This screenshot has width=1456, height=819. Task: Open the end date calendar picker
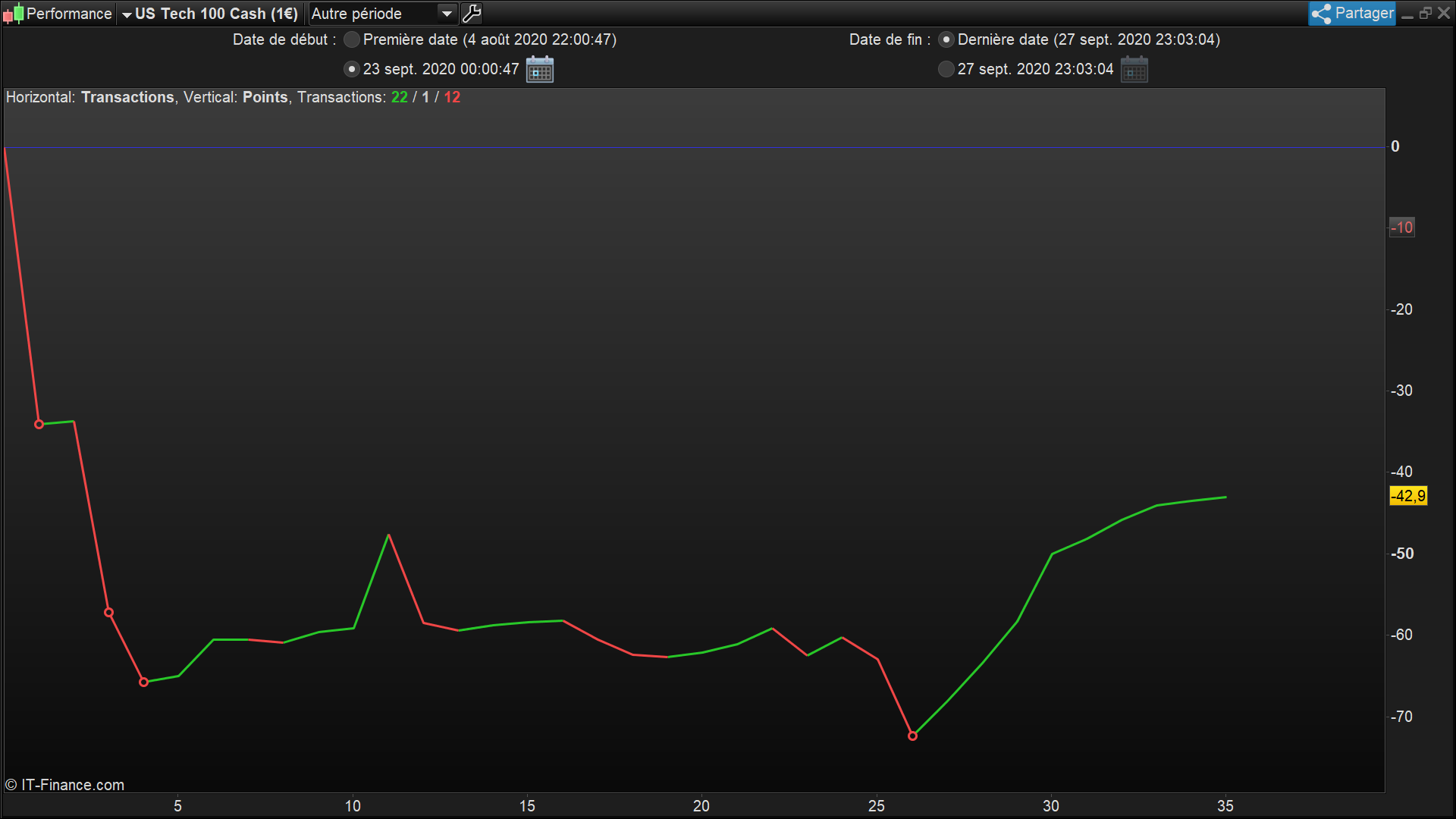click(x=1134, y=70)
